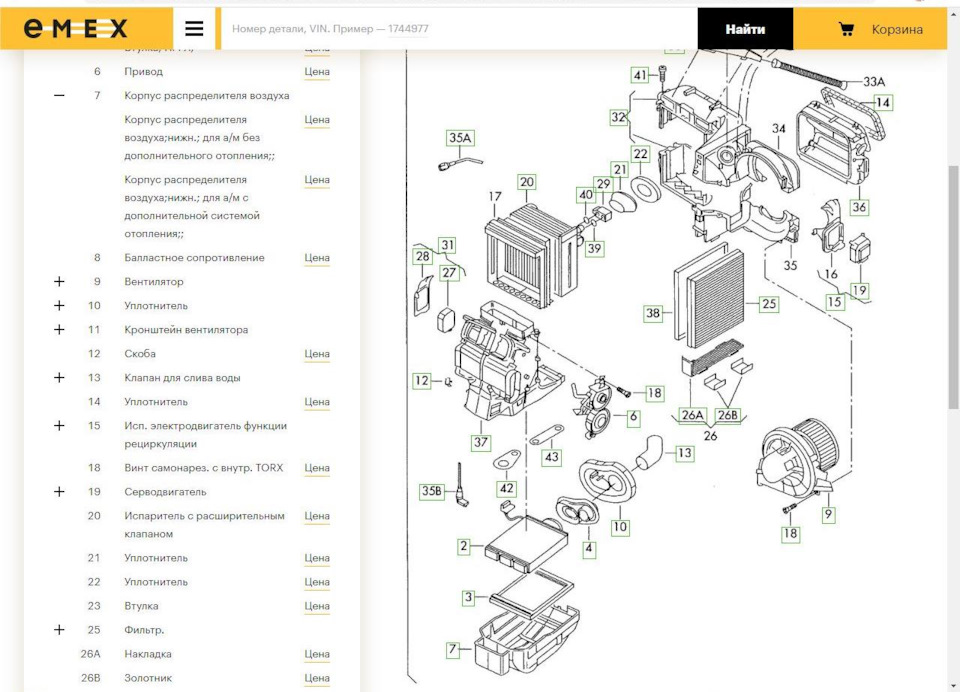Select diagram callout 26B
This screenshot has height=692, width=960.
click(727, 415)
